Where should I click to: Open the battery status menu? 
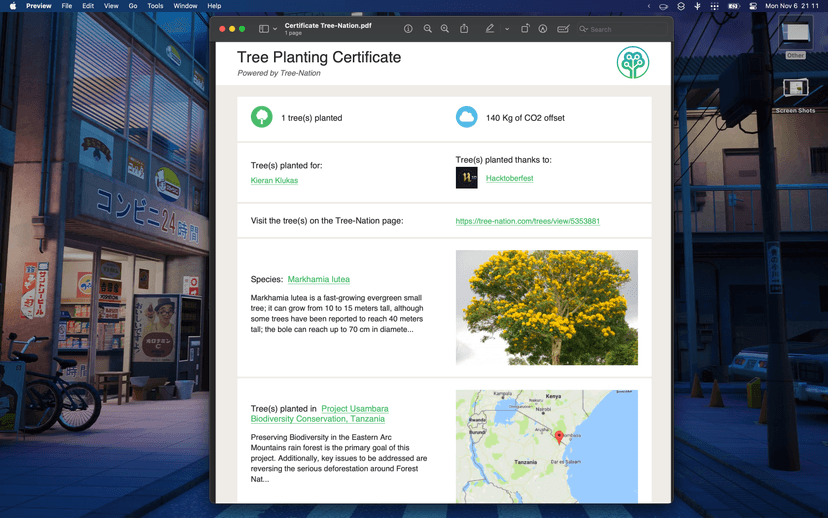[x=733, y=6]
